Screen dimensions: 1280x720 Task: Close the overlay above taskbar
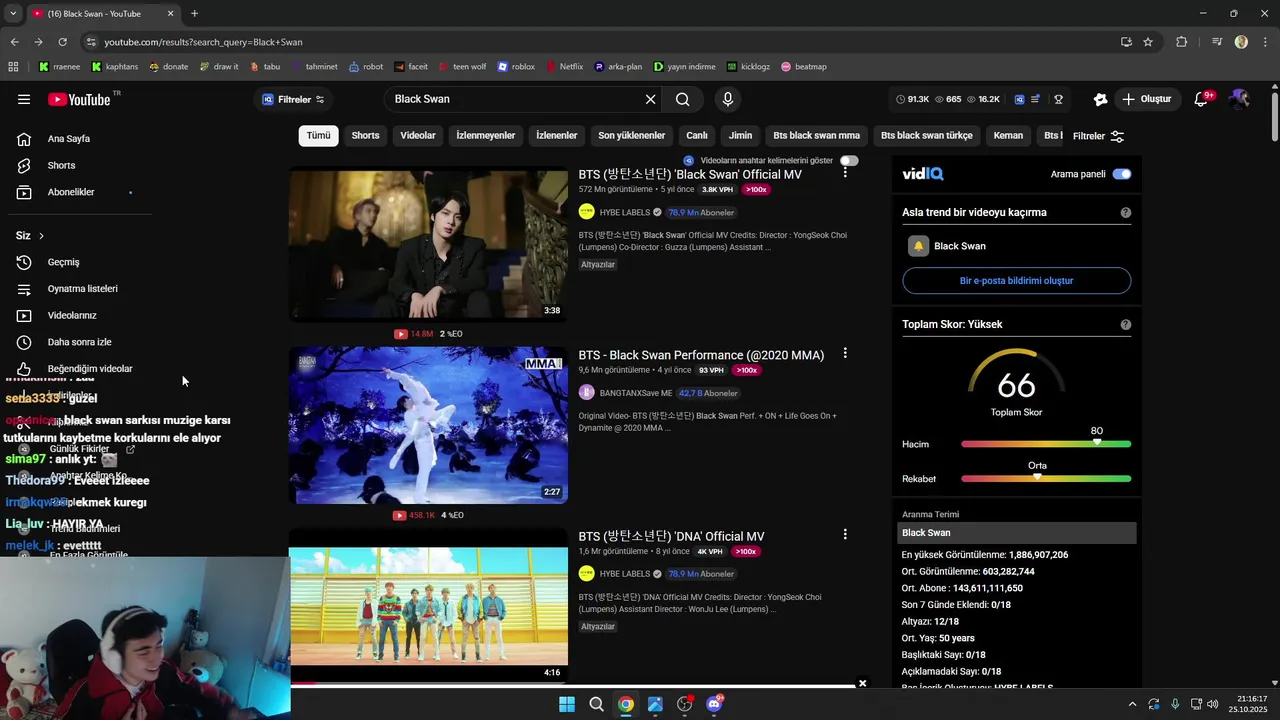coord(862,684)
